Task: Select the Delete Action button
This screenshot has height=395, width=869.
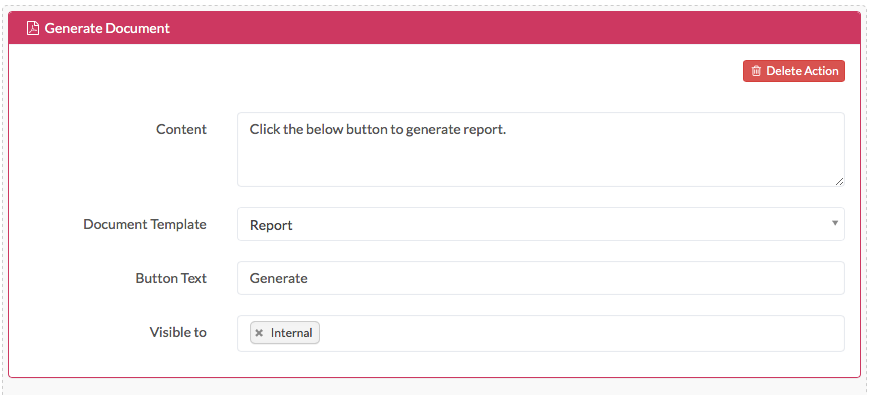Action: coord(794,71)
